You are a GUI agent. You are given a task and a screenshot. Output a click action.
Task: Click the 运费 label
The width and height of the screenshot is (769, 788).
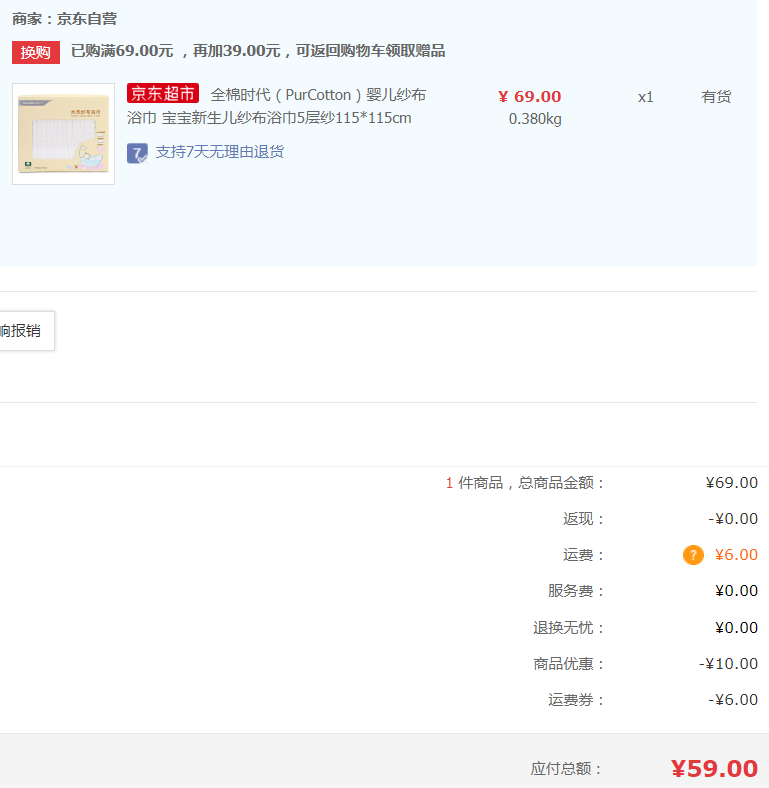[x=583, y=555]
